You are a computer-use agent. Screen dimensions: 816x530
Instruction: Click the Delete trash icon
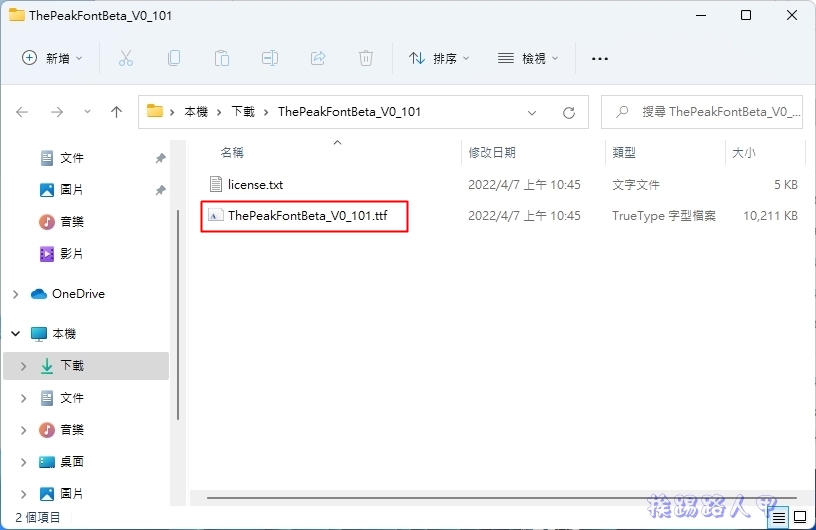point(366,58)
